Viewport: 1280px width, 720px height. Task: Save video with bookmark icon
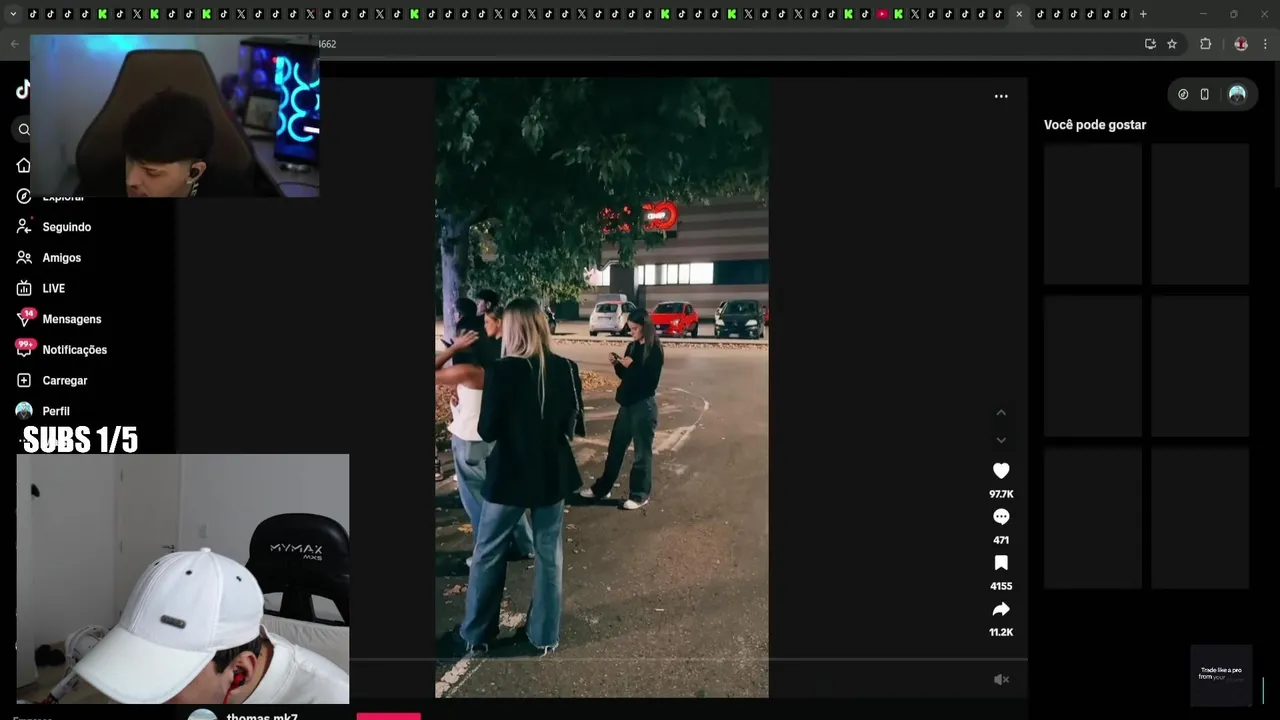[x=1001, y=563]
